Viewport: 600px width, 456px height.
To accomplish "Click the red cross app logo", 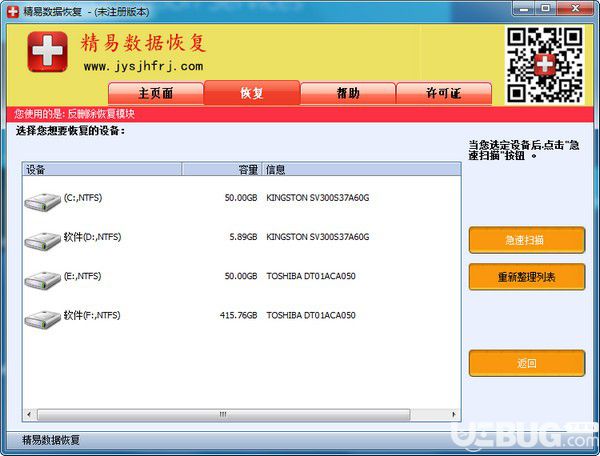I will tap(47, 52).
